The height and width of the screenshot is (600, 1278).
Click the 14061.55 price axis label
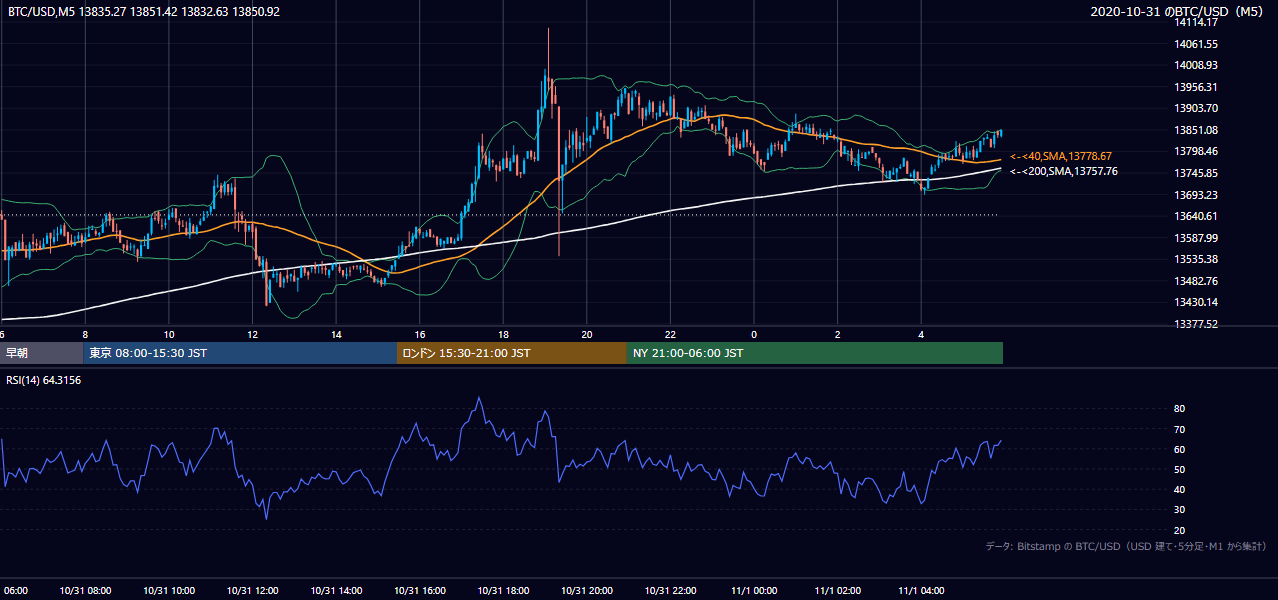[x=1197, y=44]
